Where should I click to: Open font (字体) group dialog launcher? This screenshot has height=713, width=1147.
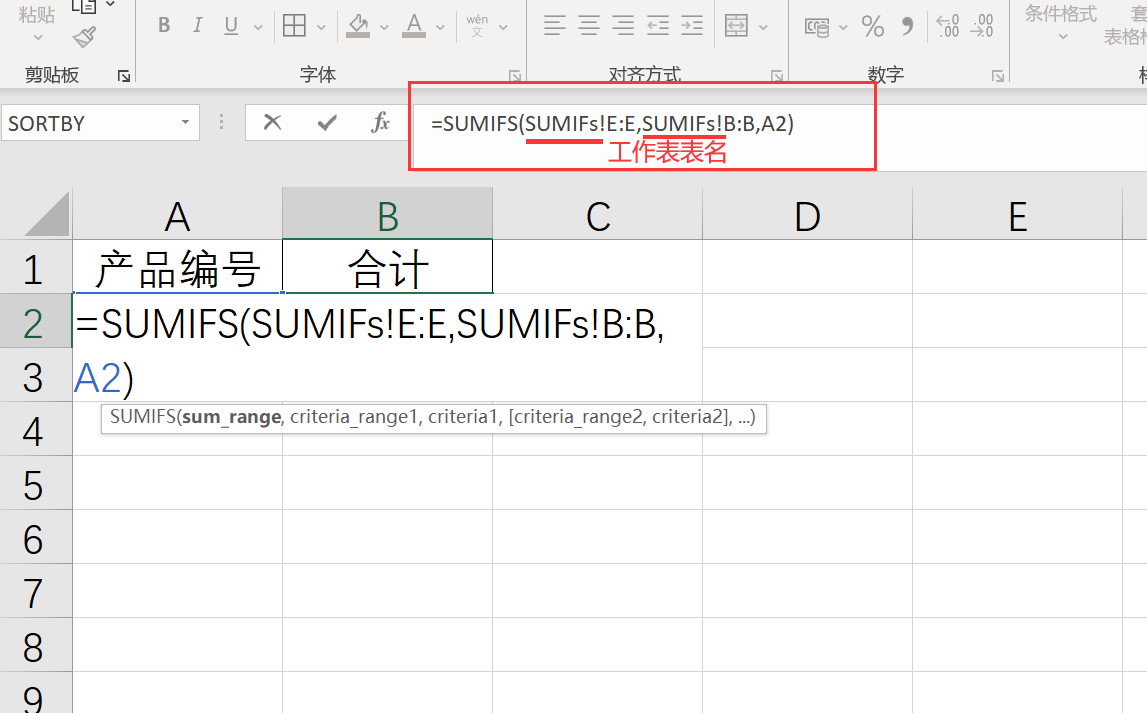(x=515, y=76)
